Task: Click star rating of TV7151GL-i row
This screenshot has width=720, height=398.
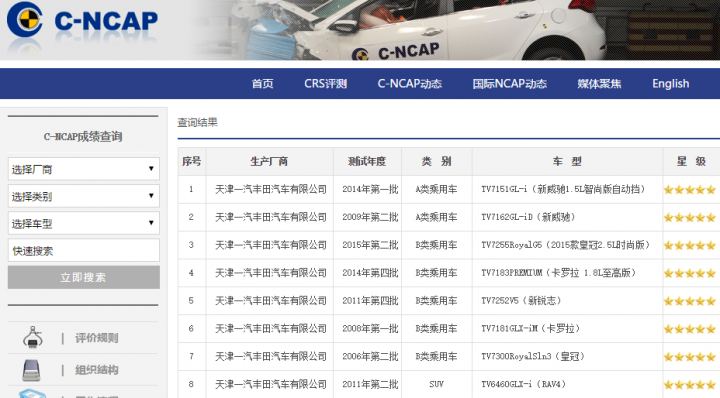Action: (690, 190)
